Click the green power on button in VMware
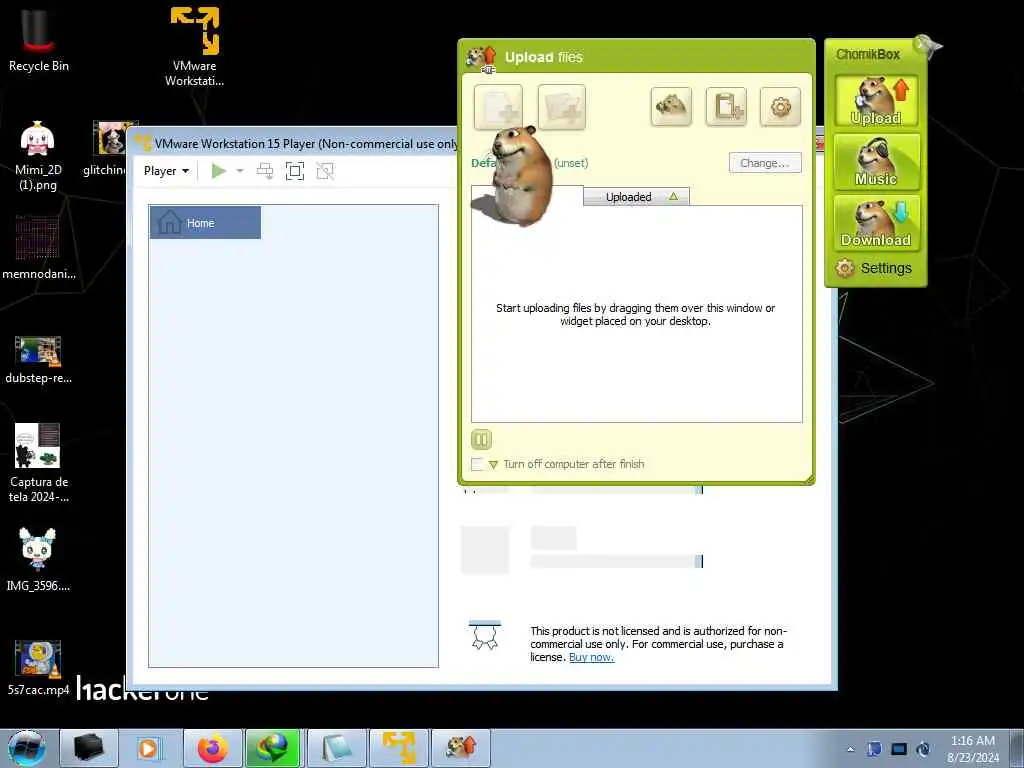The width and height of the screenshot is (1024, 768). coord(219,171)
